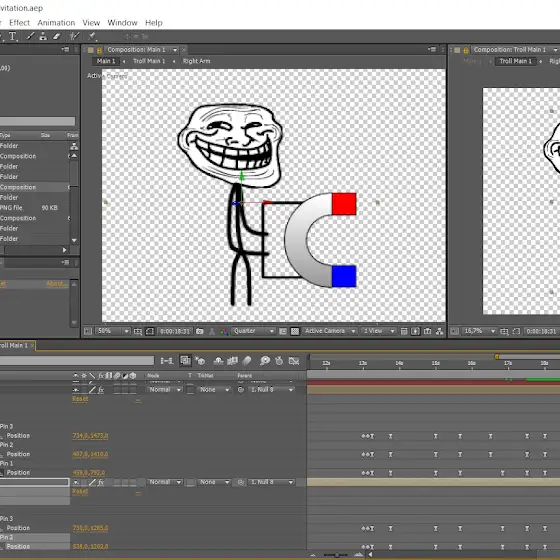This screenshot has width=560, height=560.
Task: Toggle the Main 1 viewer lock icon
Action: 99,50
